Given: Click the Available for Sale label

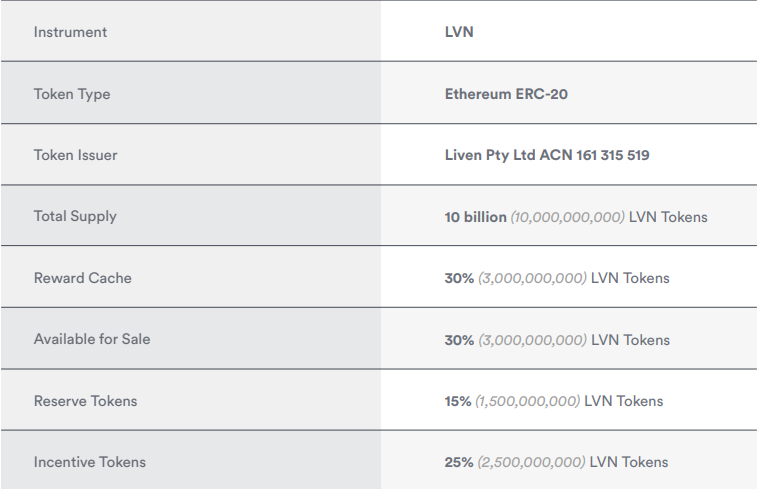Looking at the screenshot, I should point(92,339).
